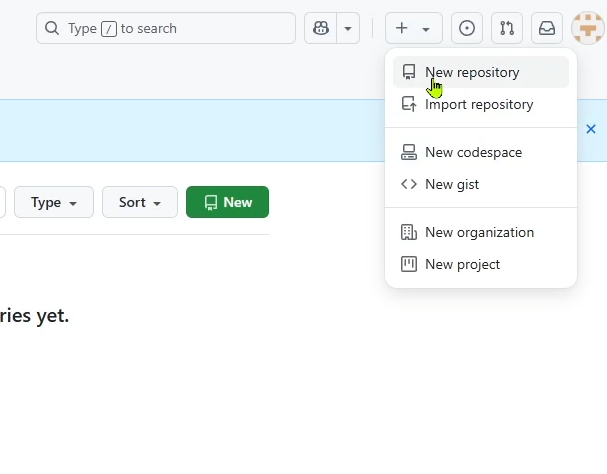Expand the Type filter dropdown
This screenshot has width=607, height=474.
54,202
